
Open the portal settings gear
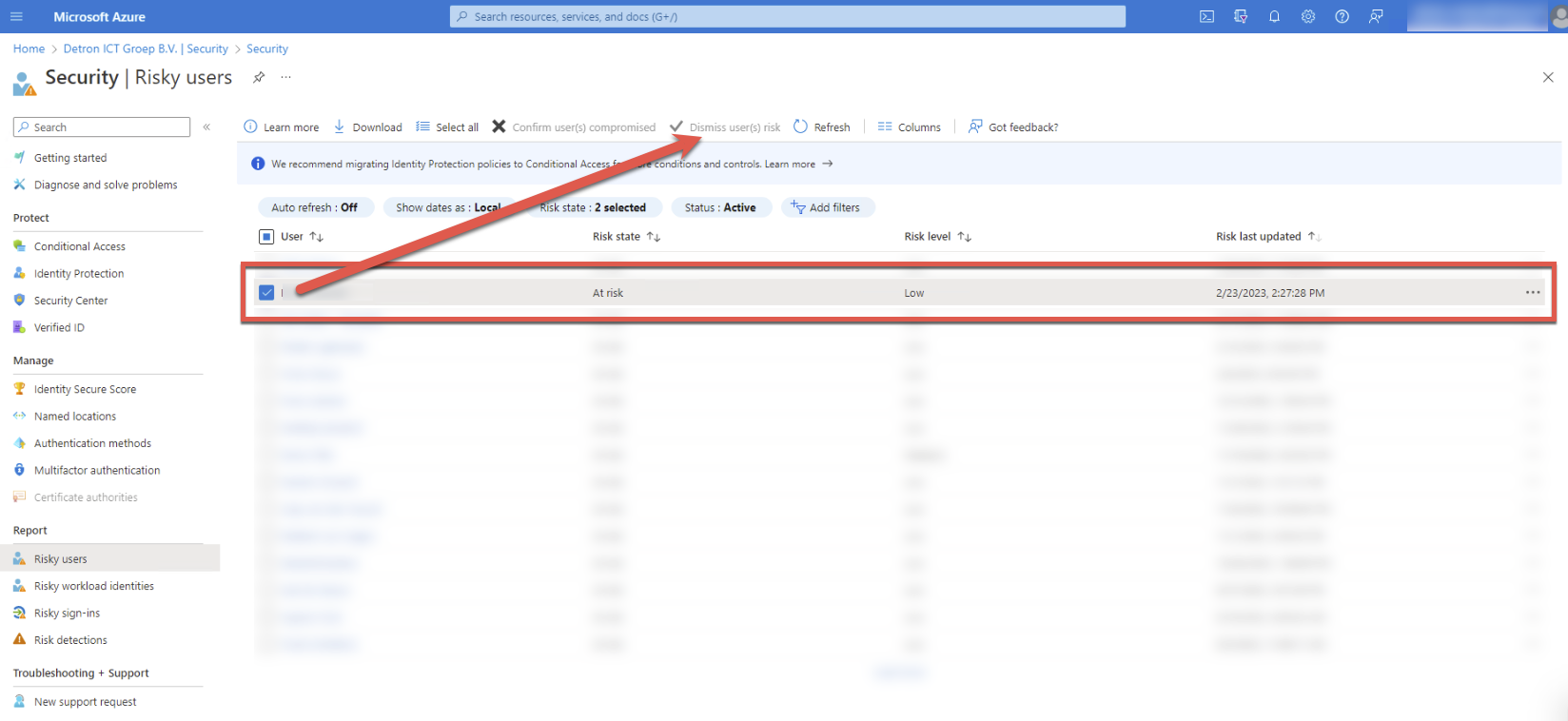click(x=1308, y=16)
